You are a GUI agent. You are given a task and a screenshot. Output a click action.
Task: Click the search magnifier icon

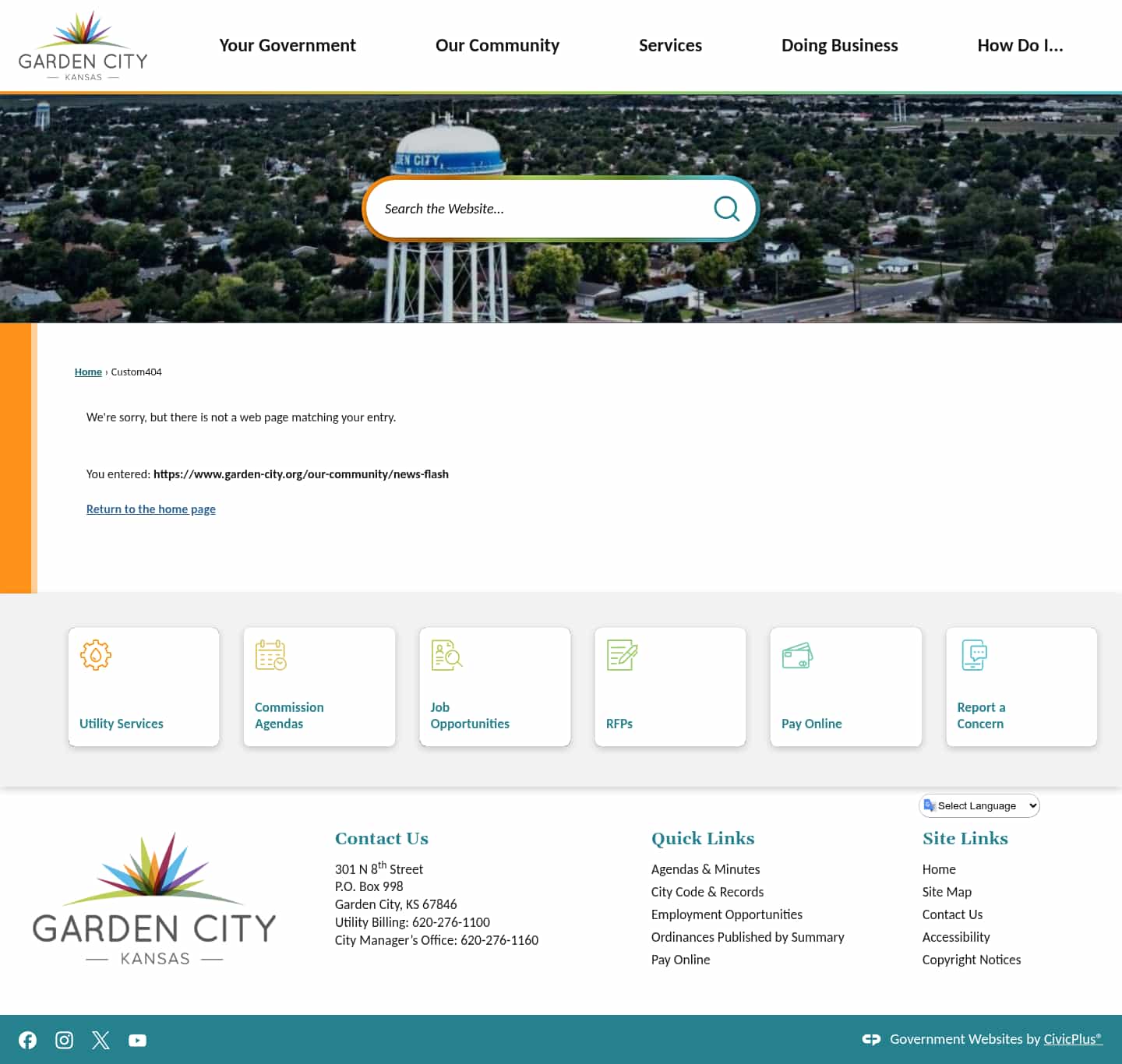(x=726, y=208)
